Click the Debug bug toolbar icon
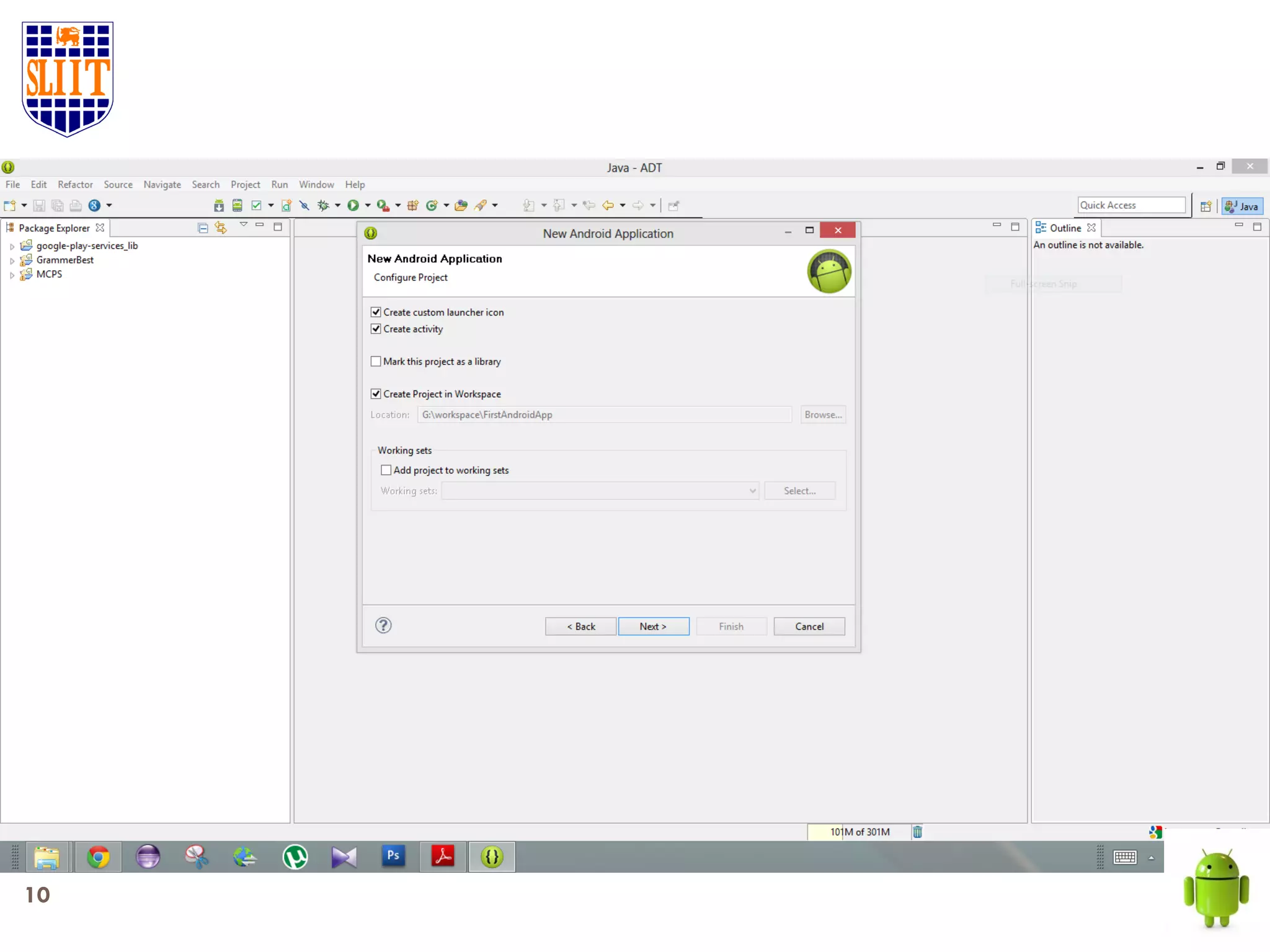The width and height of the screenshot is (1270, 952). pyautogui.click(x=323, y=206)
